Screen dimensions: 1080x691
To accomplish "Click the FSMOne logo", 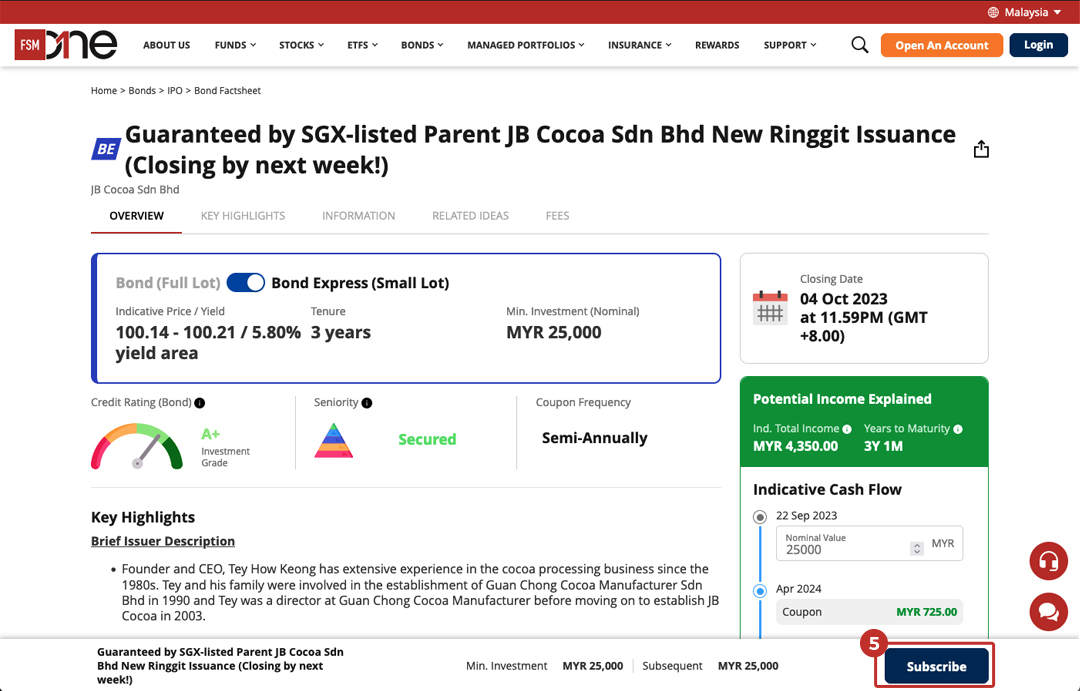I will (x=66, y=45).
